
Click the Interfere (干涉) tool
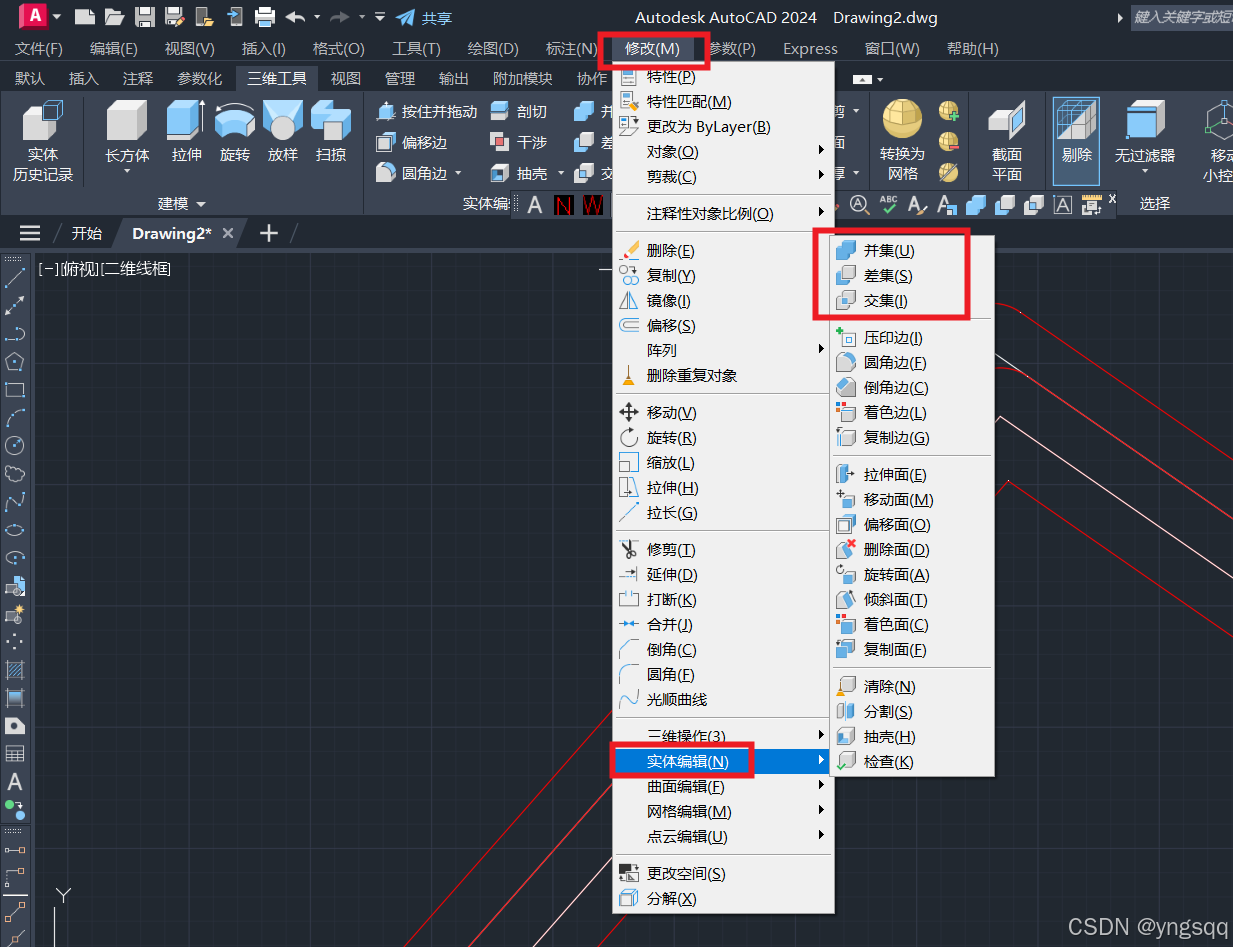(519, 143)
